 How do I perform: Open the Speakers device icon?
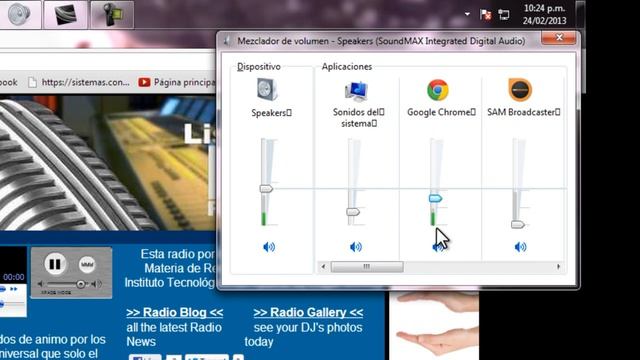point(268,90)
